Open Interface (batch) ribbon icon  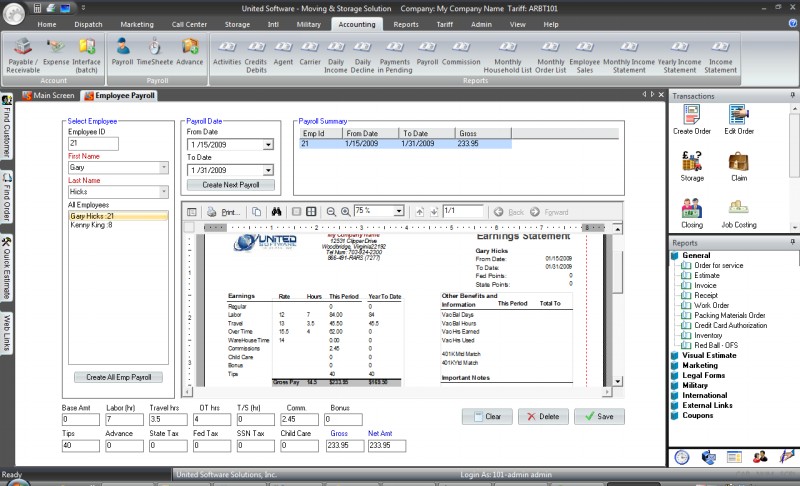[x=86, y=56]
